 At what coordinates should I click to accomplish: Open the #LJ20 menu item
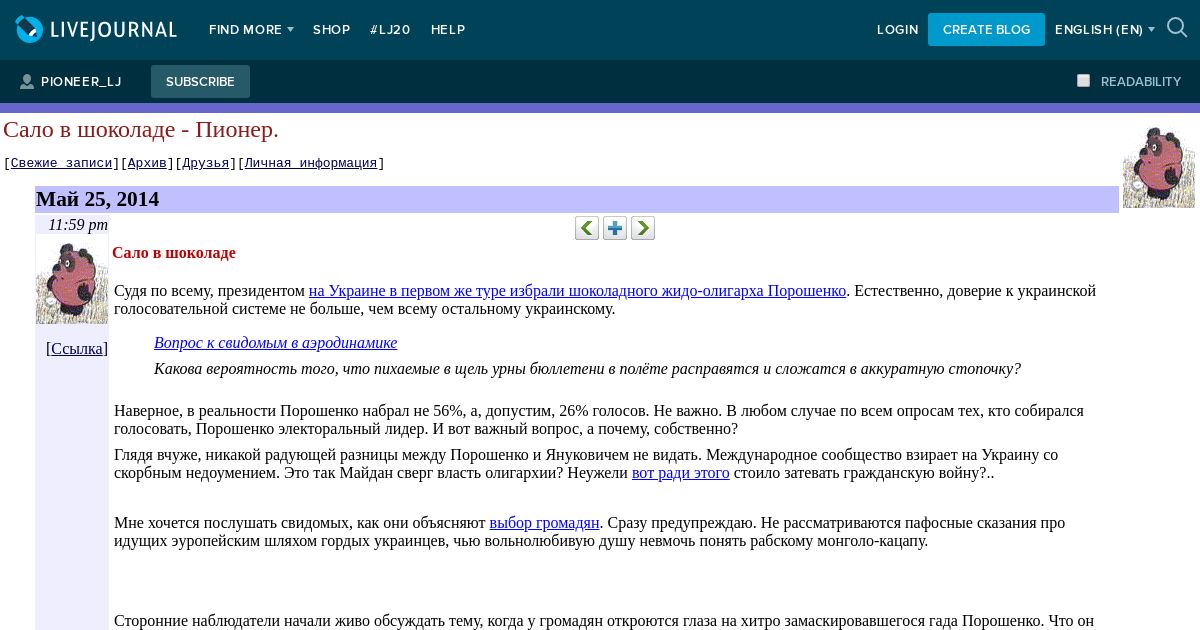click(390, 30)
